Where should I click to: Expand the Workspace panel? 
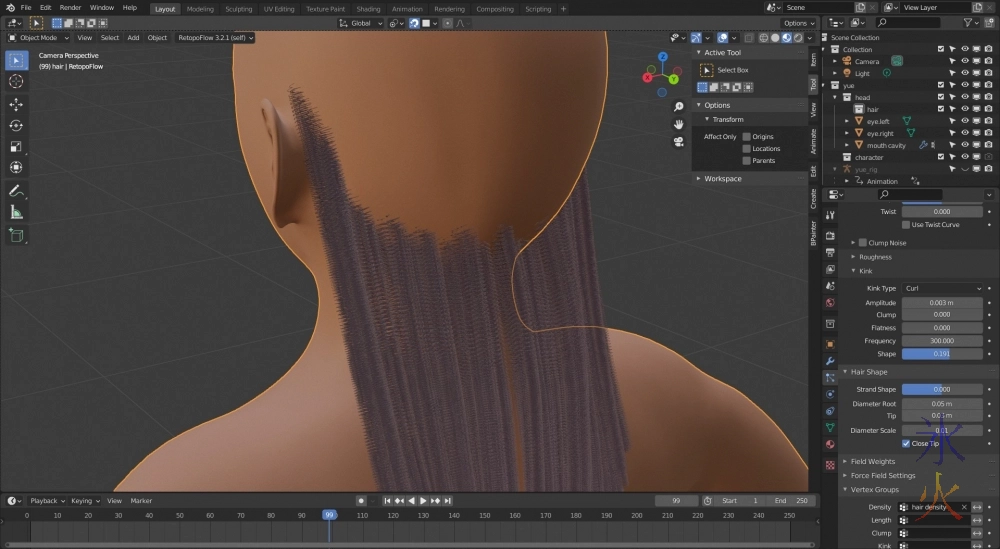(722, 178)
